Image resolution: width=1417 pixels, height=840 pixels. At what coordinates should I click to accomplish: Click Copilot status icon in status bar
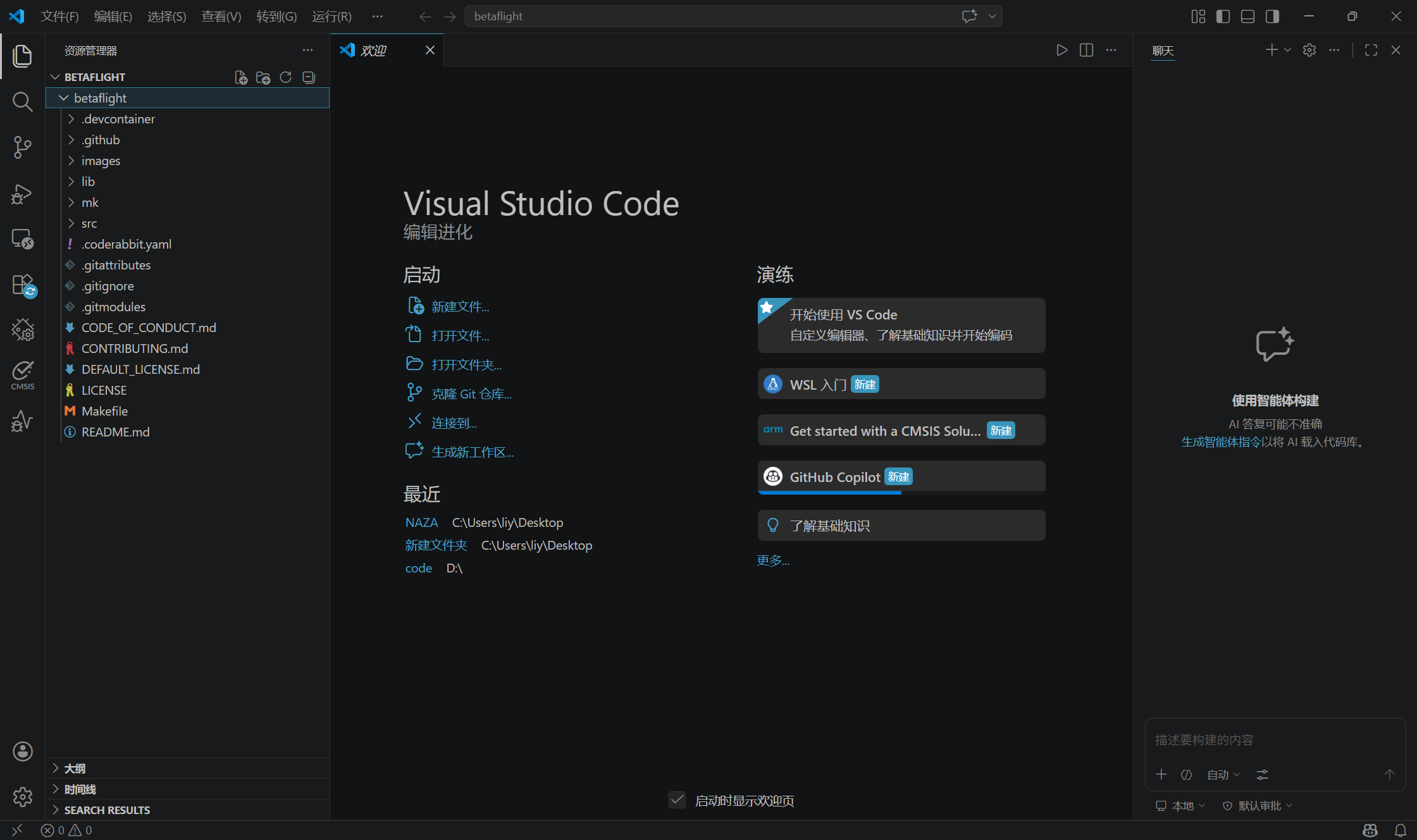coord(1370,830)
